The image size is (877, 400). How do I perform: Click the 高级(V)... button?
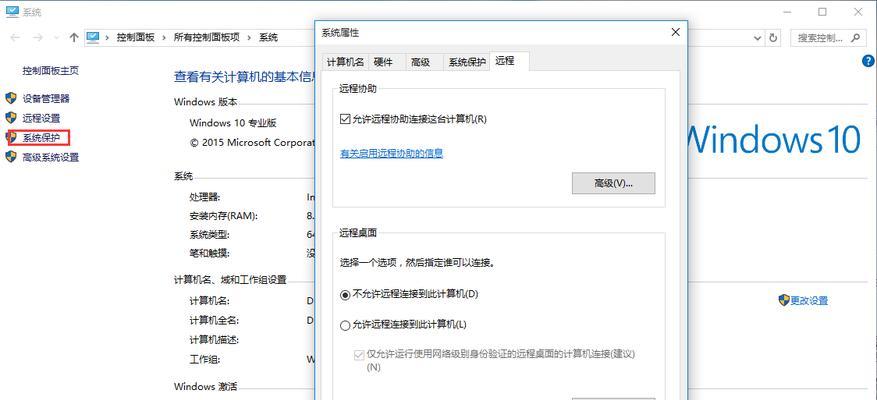(x=614, y=183)
